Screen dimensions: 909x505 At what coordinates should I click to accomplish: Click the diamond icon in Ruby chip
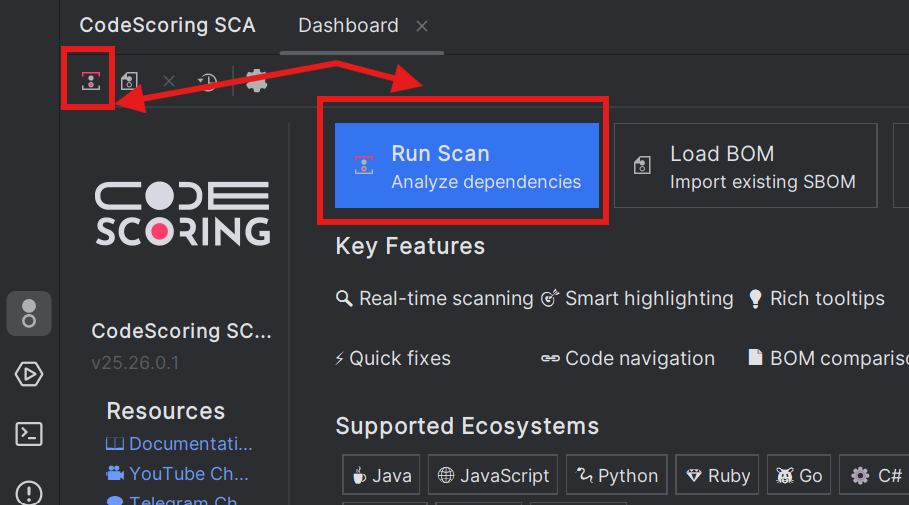(693, 476)
